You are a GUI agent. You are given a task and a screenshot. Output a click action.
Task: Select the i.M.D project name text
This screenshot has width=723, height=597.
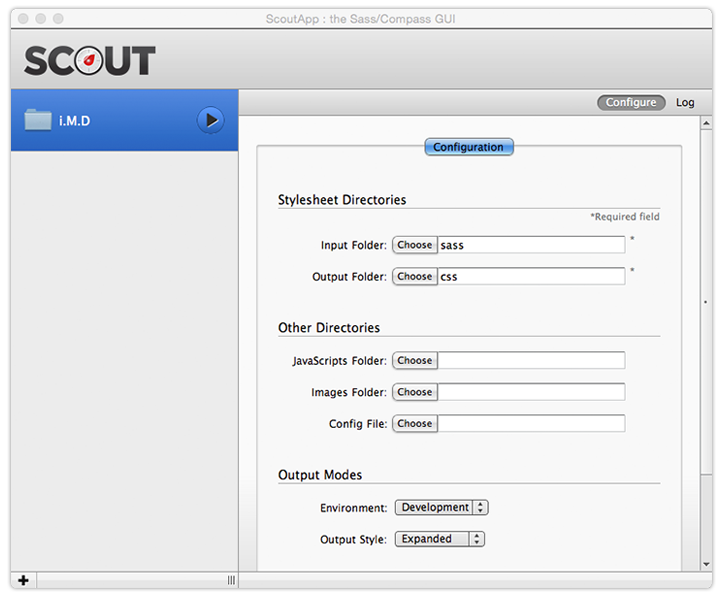74,121
